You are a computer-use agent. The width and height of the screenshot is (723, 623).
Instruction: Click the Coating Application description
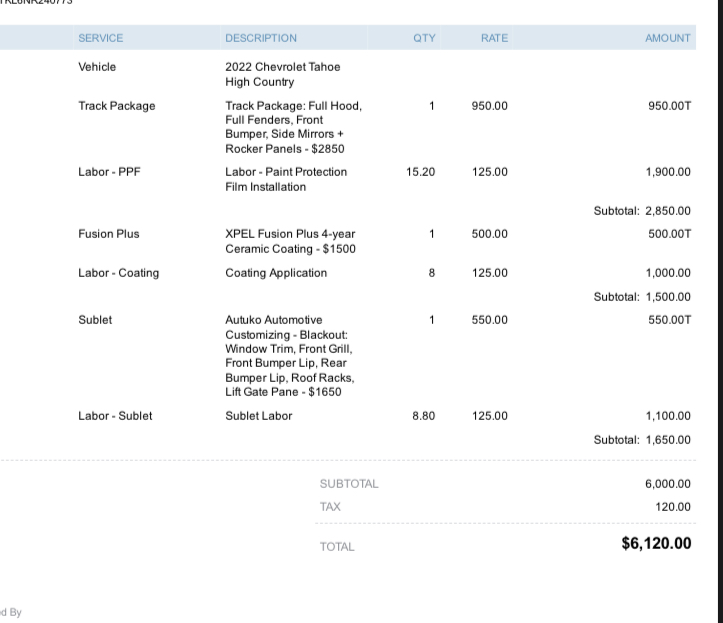pos(276,273)
